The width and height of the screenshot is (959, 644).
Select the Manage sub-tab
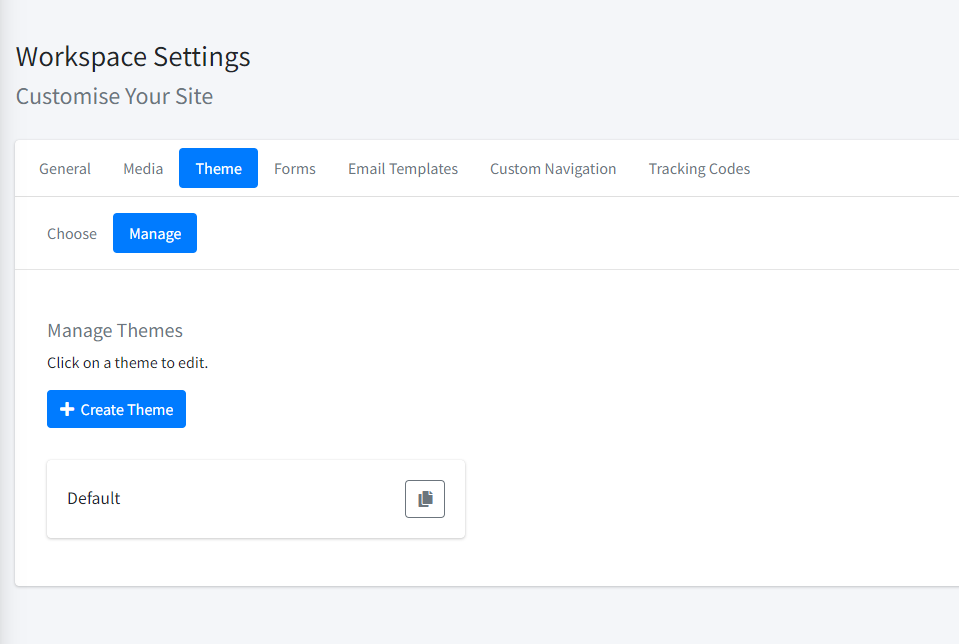point(155,233)
